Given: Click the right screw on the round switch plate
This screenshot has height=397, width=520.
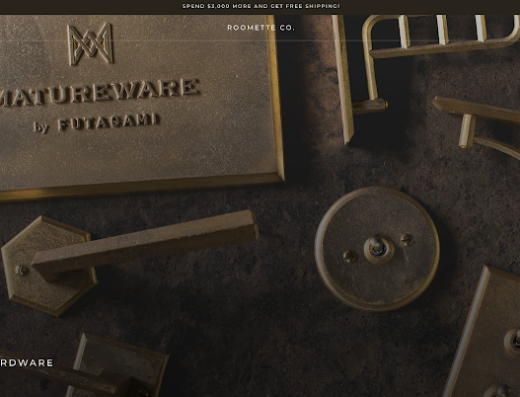Looking at the screenshot, I should coord(407,239).
